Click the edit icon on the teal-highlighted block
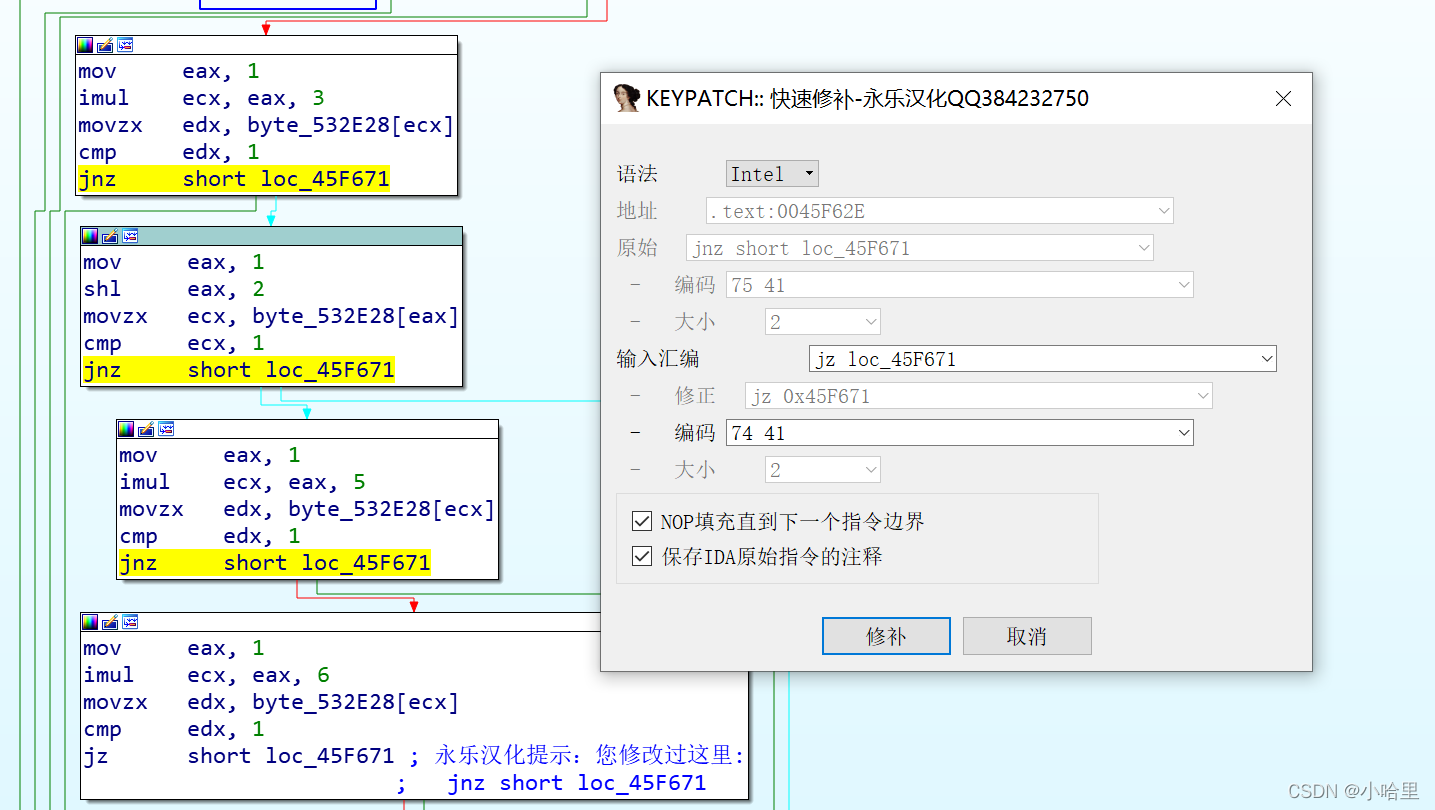 [109, 237]
